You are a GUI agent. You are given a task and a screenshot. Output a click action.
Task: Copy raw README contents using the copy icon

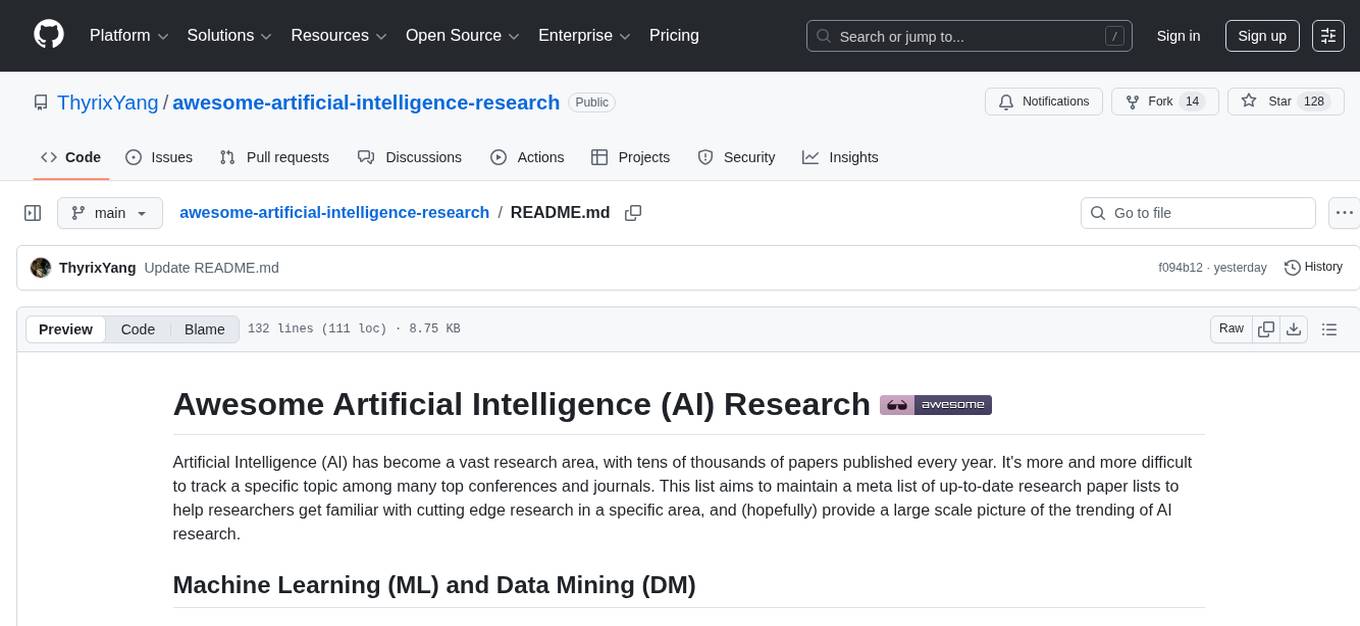pos(1266,328)
